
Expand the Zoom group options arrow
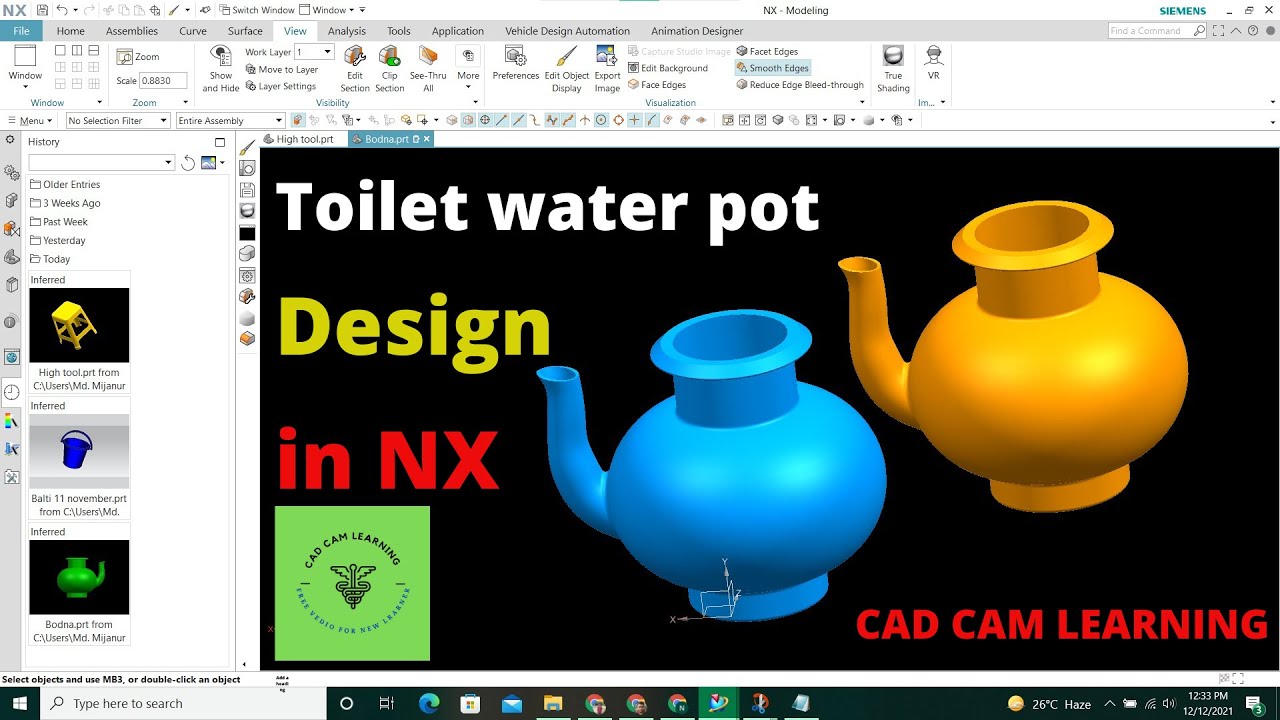(x=185, y=102)
